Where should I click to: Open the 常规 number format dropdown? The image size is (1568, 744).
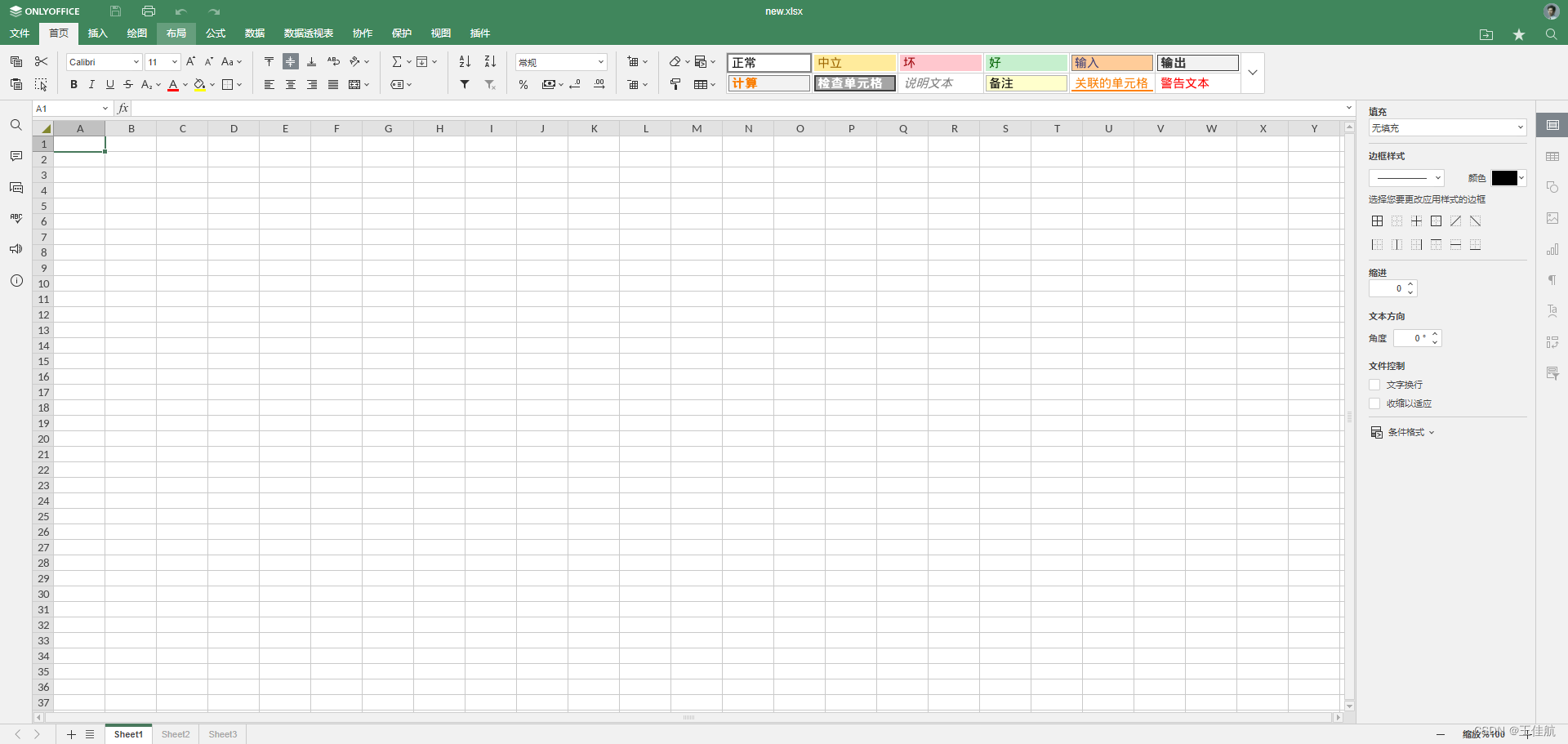[x=600, y=62]
